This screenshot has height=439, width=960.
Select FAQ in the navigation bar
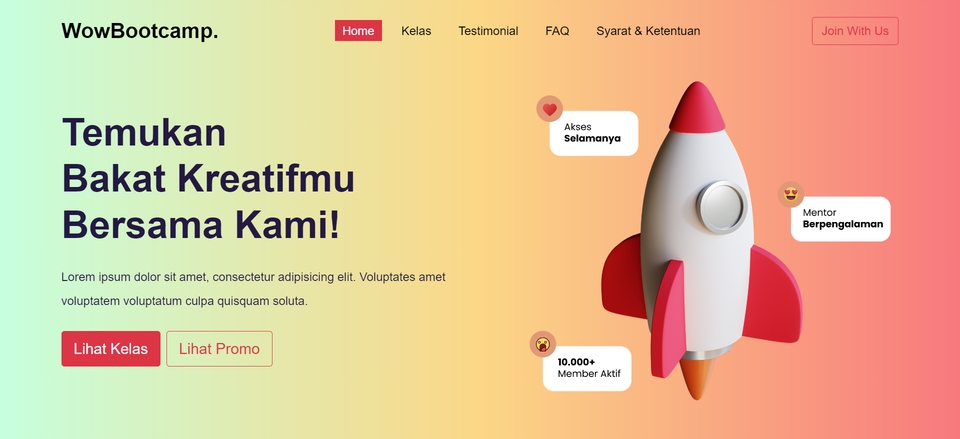557,31
